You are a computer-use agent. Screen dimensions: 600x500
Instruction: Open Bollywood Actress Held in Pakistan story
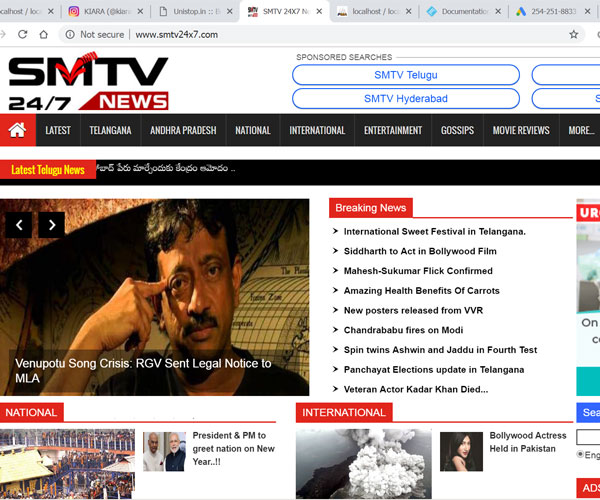tap(528, 442)
